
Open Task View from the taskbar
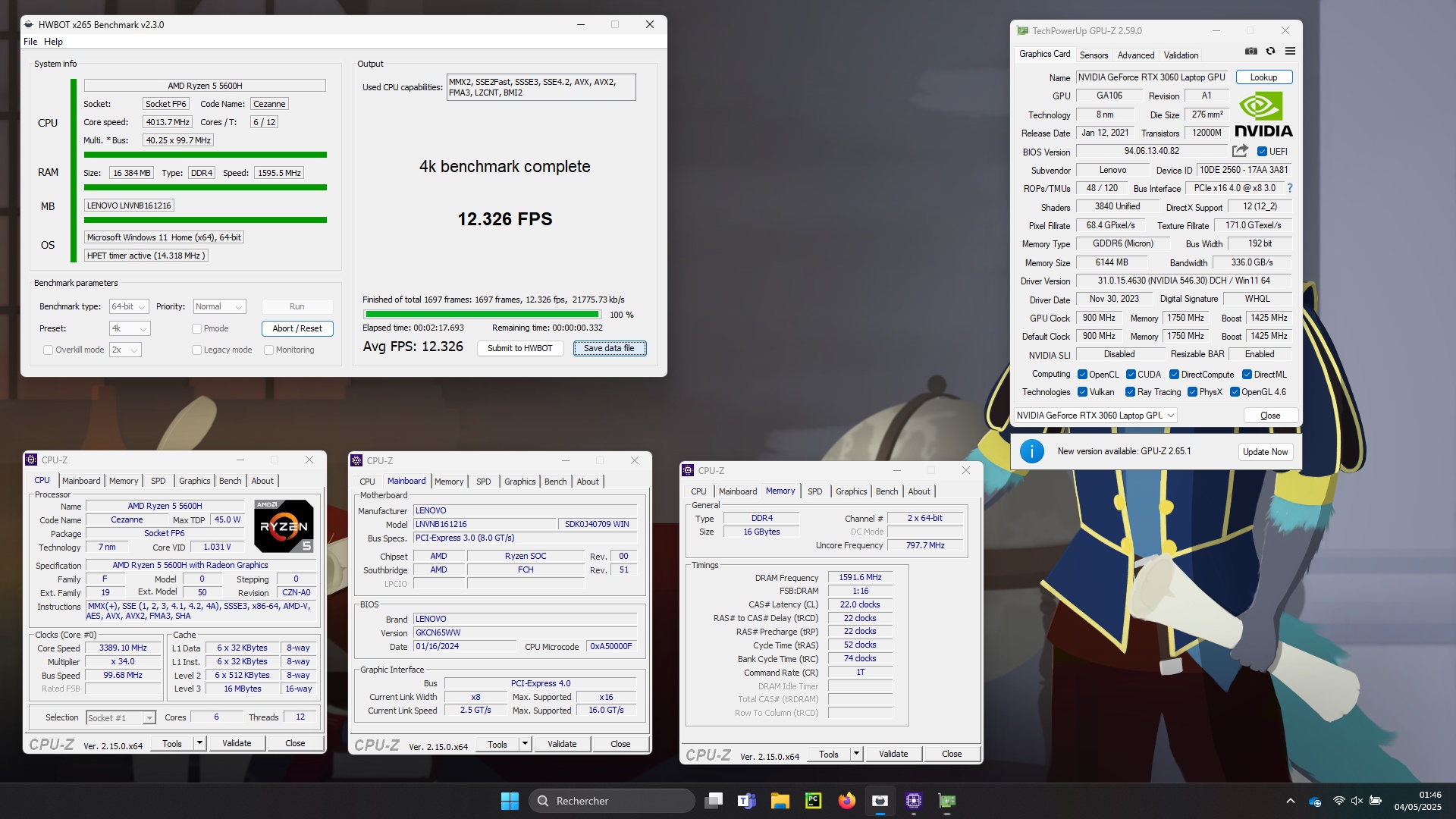point(714,801)
